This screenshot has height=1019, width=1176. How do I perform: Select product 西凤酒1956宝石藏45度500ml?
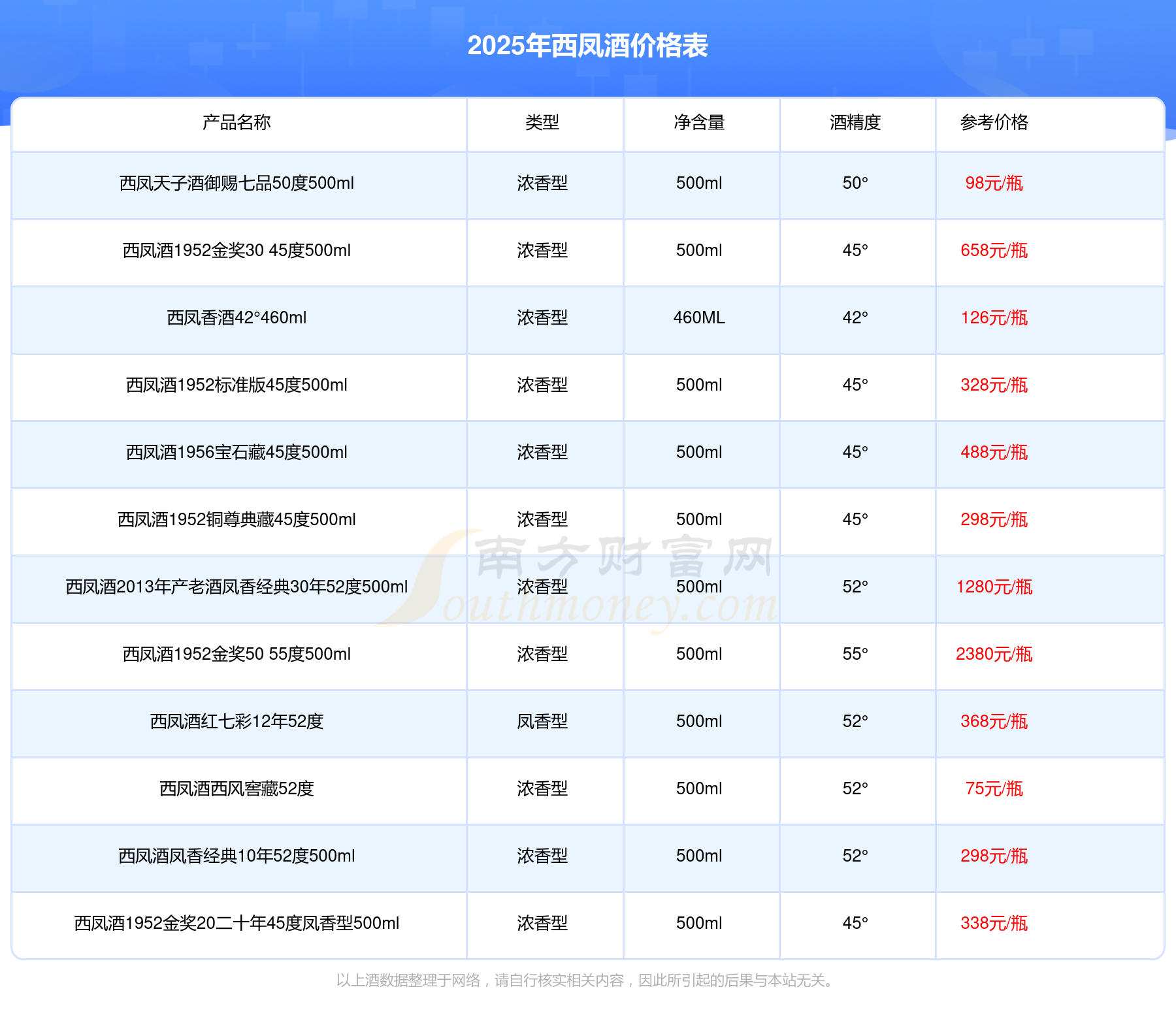(x=237, y=453)
